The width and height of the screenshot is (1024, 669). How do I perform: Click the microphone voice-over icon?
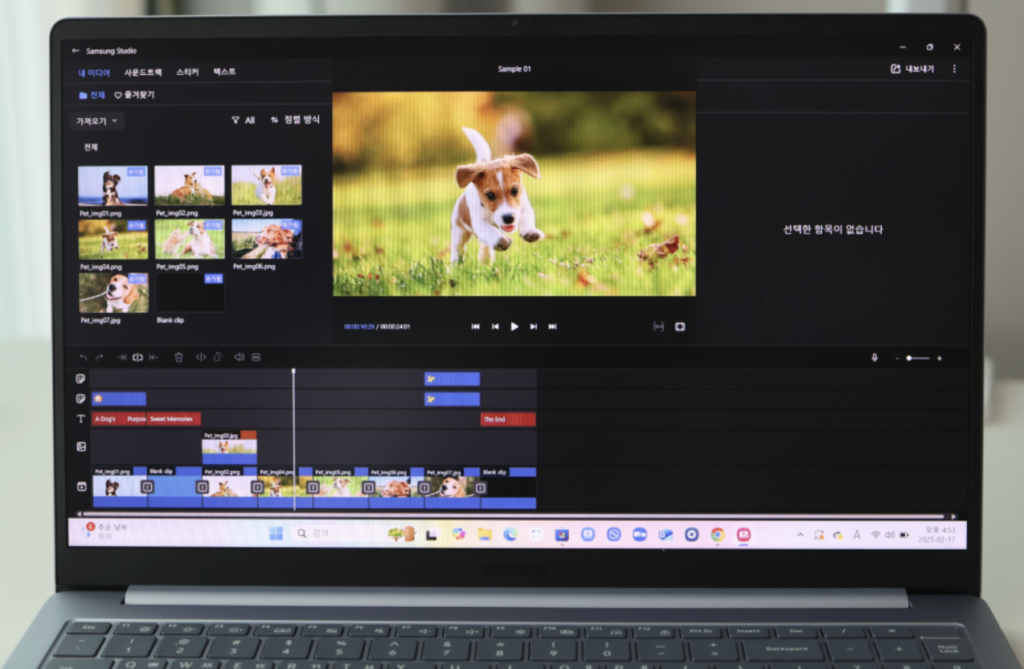[x=874, y=358]
